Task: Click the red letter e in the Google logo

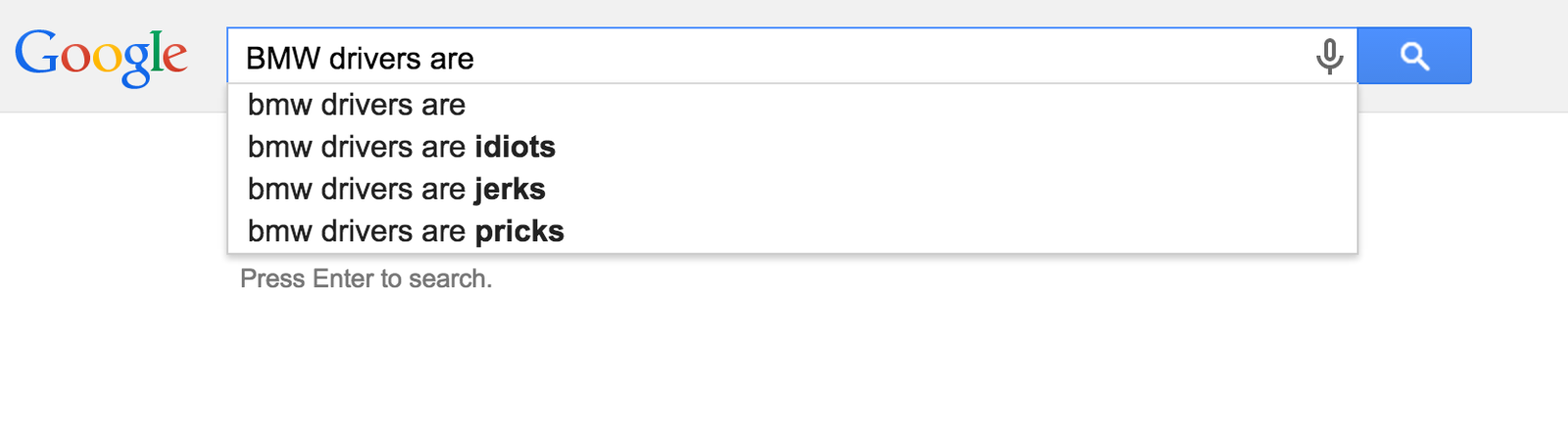Action: 174,57
